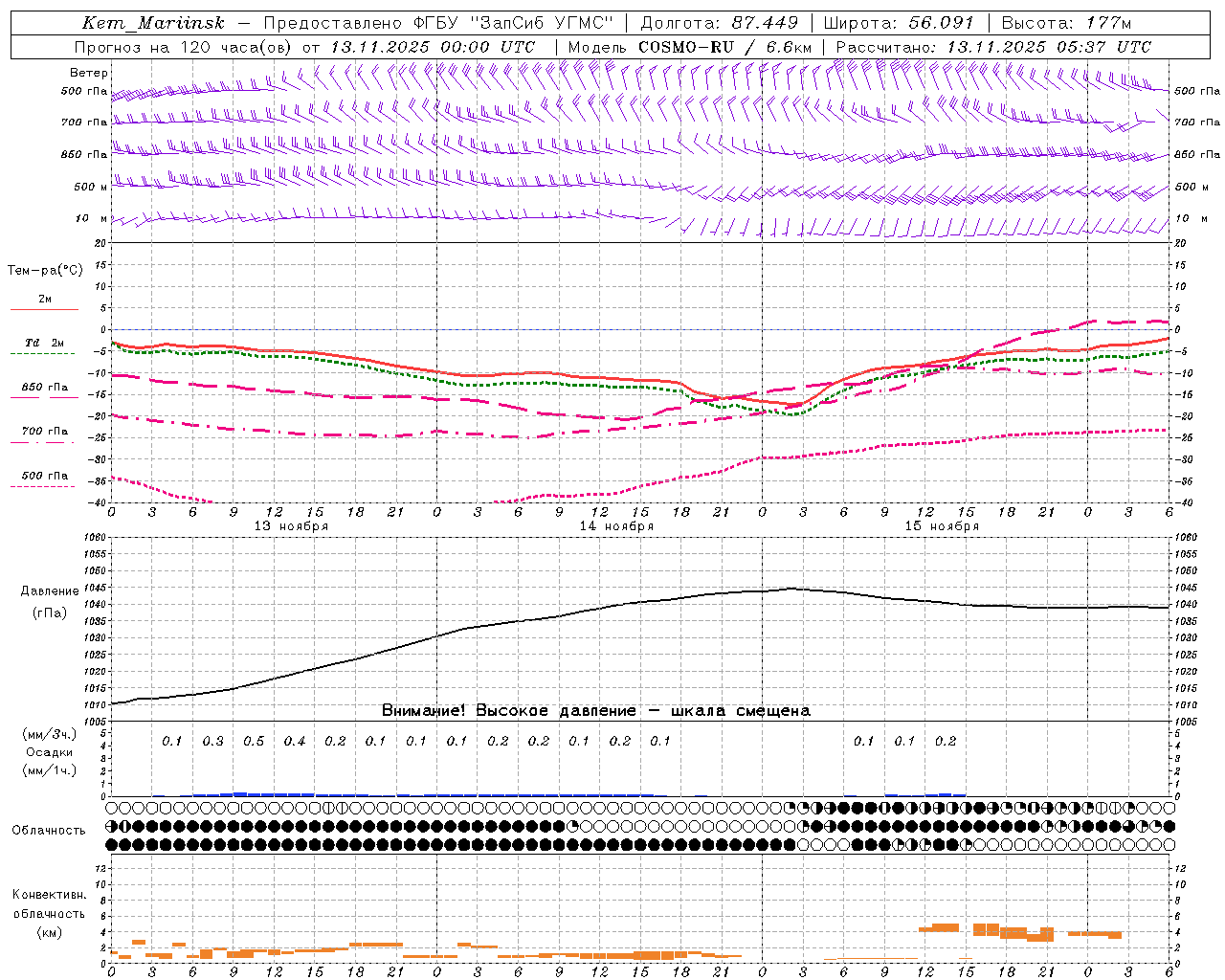The width and height of the screenshot is (1225, 980).
Task: Click left '500 м' wind level label
Action: 91,187
